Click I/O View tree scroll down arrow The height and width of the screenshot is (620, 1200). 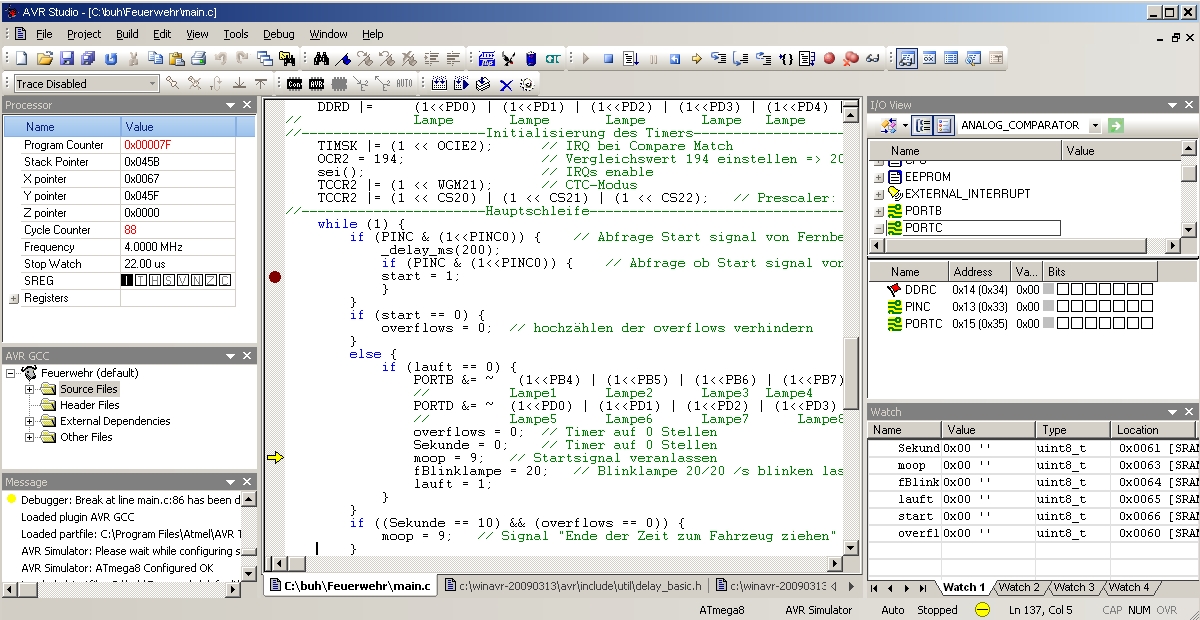click(x=1189, y=230)
